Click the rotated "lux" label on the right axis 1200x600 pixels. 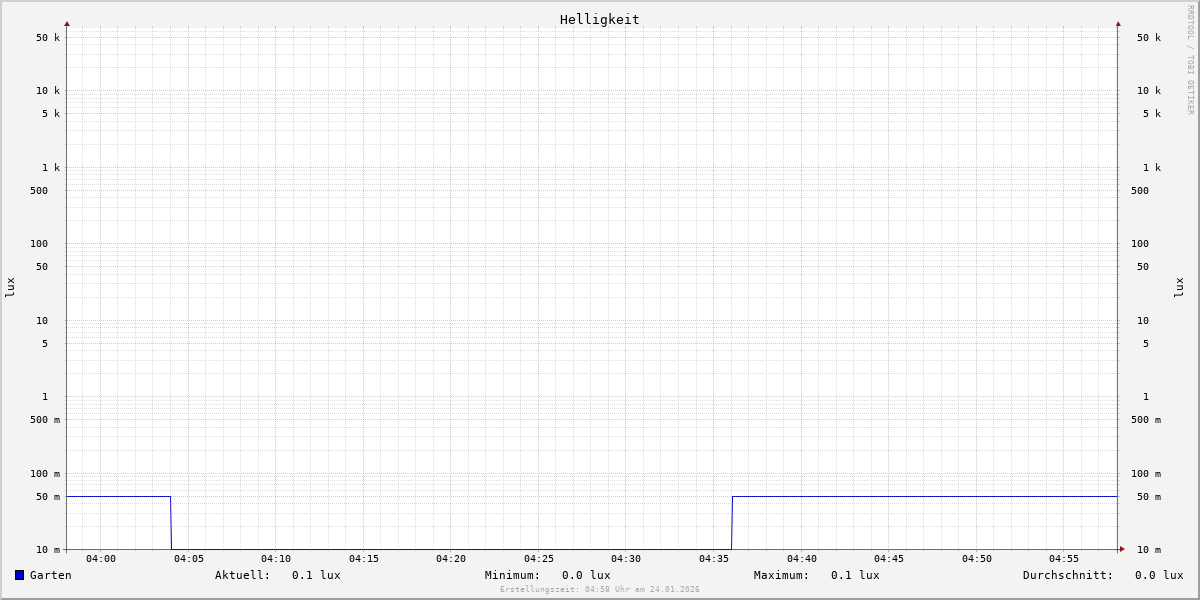(x=1179, y=287)
